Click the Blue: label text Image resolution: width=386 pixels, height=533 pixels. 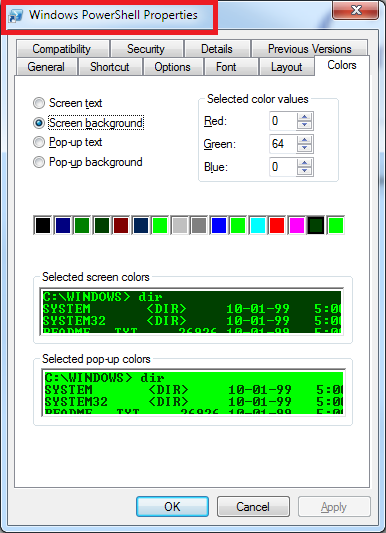pyautogui.click(x=216, y=167)
